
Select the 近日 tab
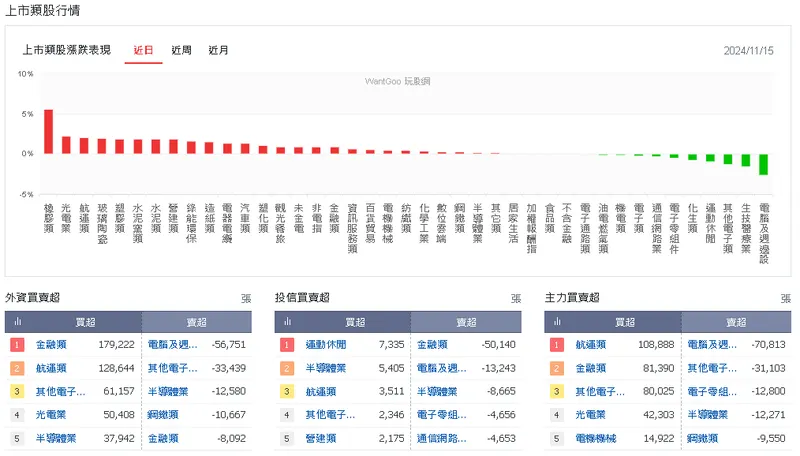[x=143, y=50]
